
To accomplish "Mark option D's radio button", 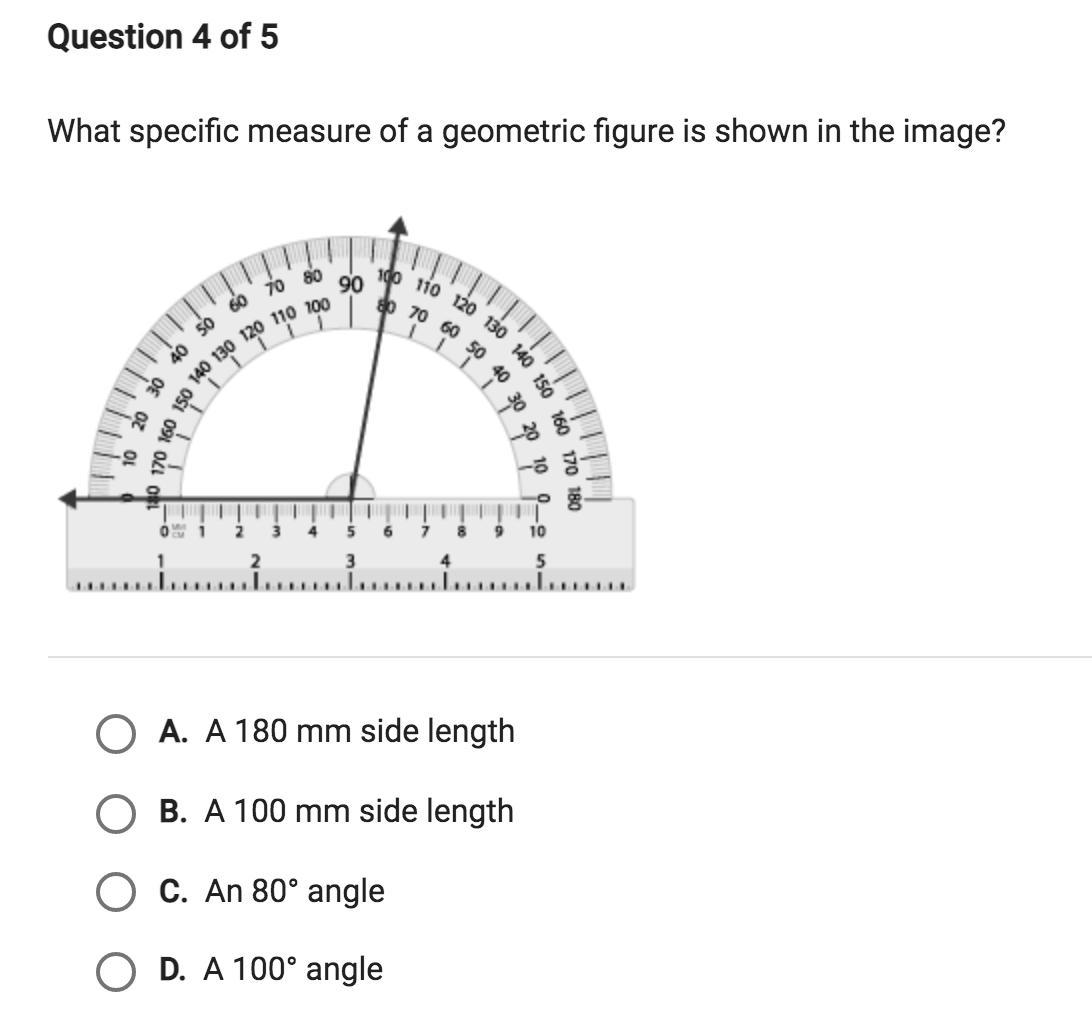I will pyautogui.click(x=116, y=971).
